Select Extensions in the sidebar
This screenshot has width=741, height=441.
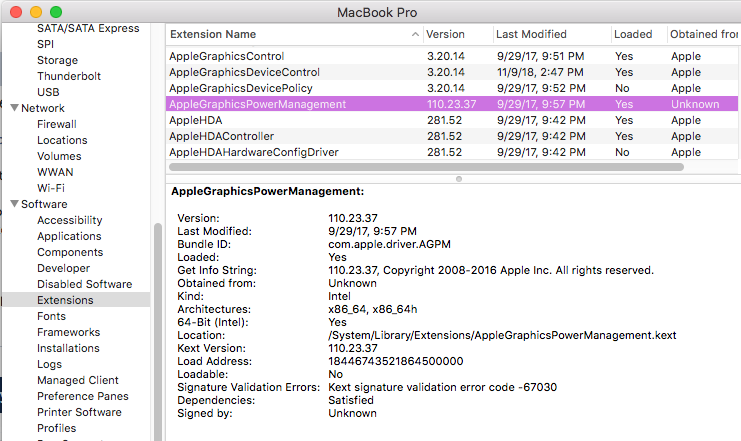coord(65,300)
